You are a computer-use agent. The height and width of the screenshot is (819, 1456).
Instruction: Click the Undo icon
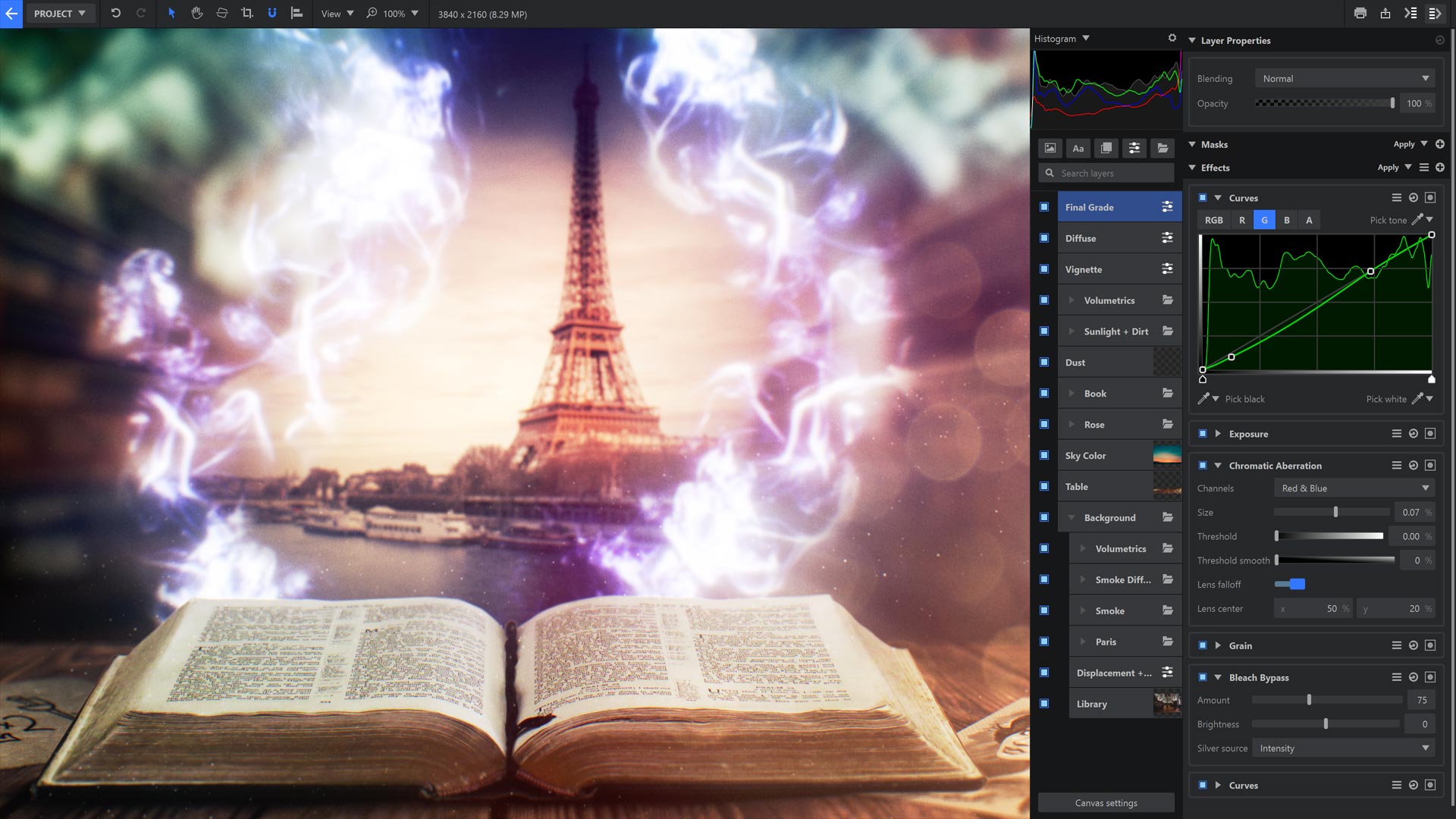115,13
